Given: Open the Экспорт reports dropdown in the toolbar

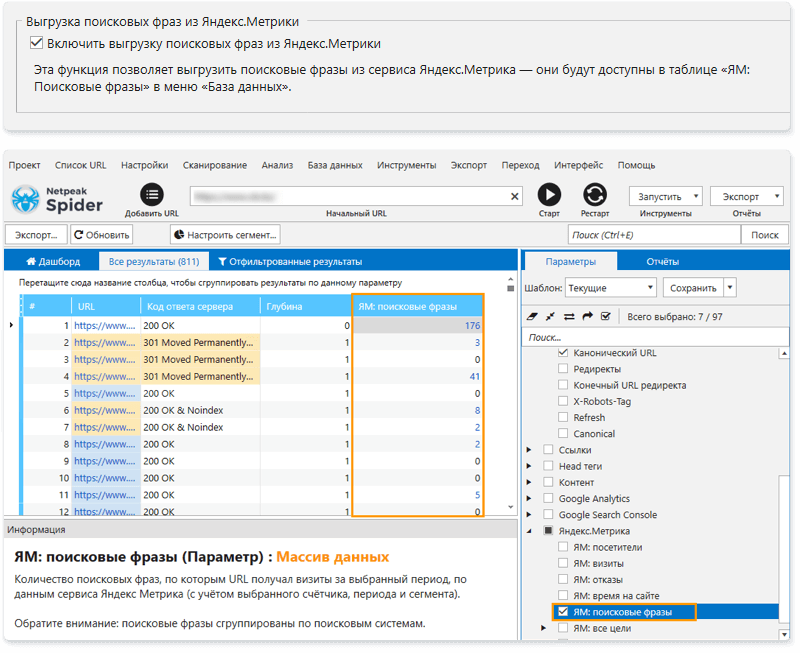Looking at the screenshot, I should [746, 196].
